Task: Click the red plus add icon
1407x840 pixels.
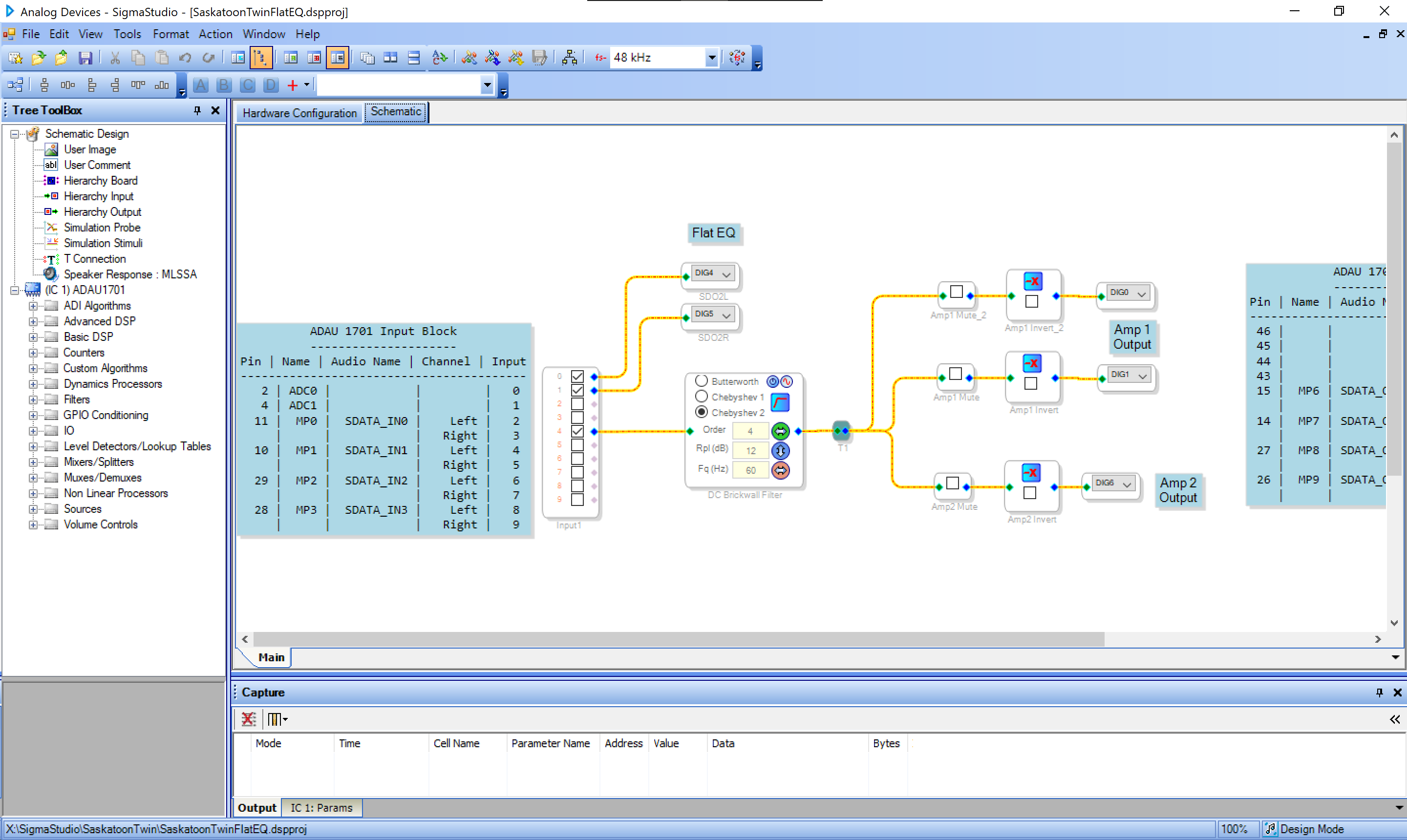Action: point(292,85)
